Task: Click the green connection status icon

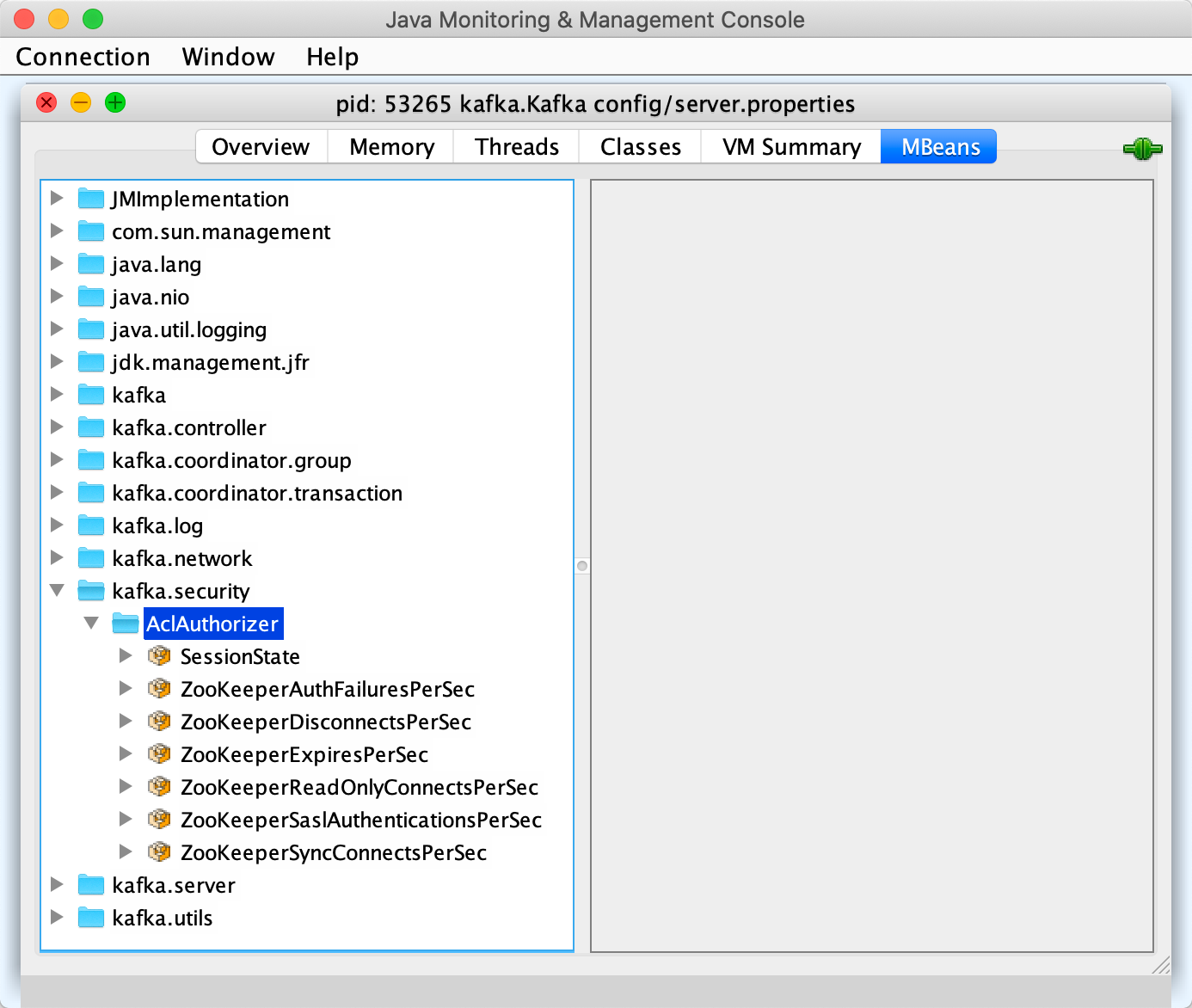Action: (x=1142, y=149)
